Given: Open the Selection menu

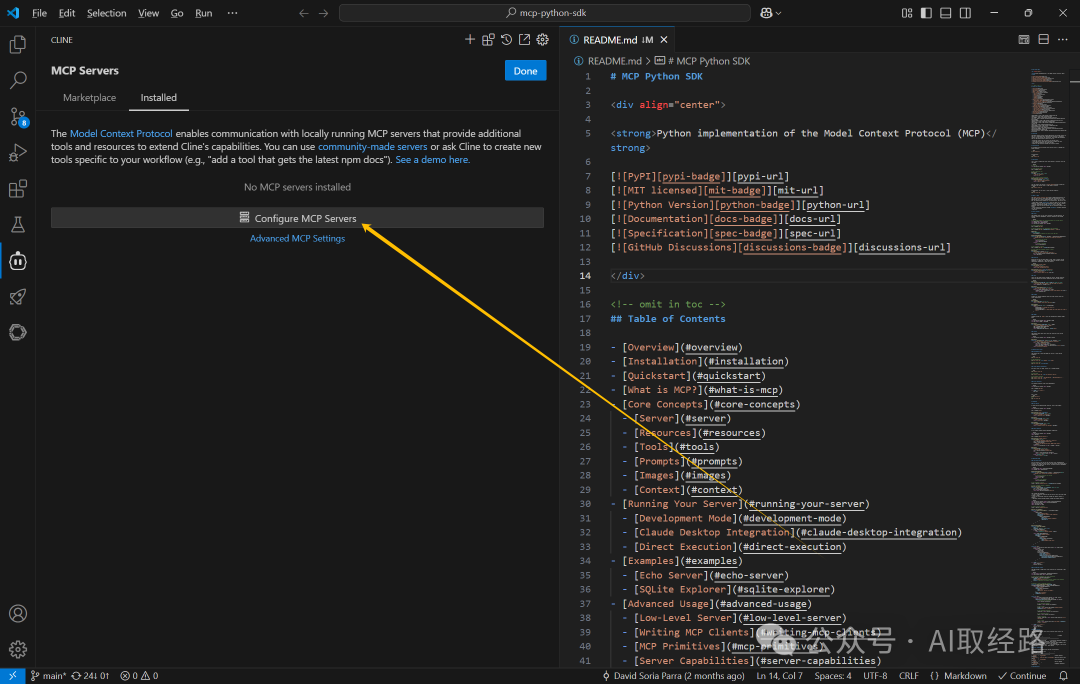Looking at the screenshot, I should [106, 13].
